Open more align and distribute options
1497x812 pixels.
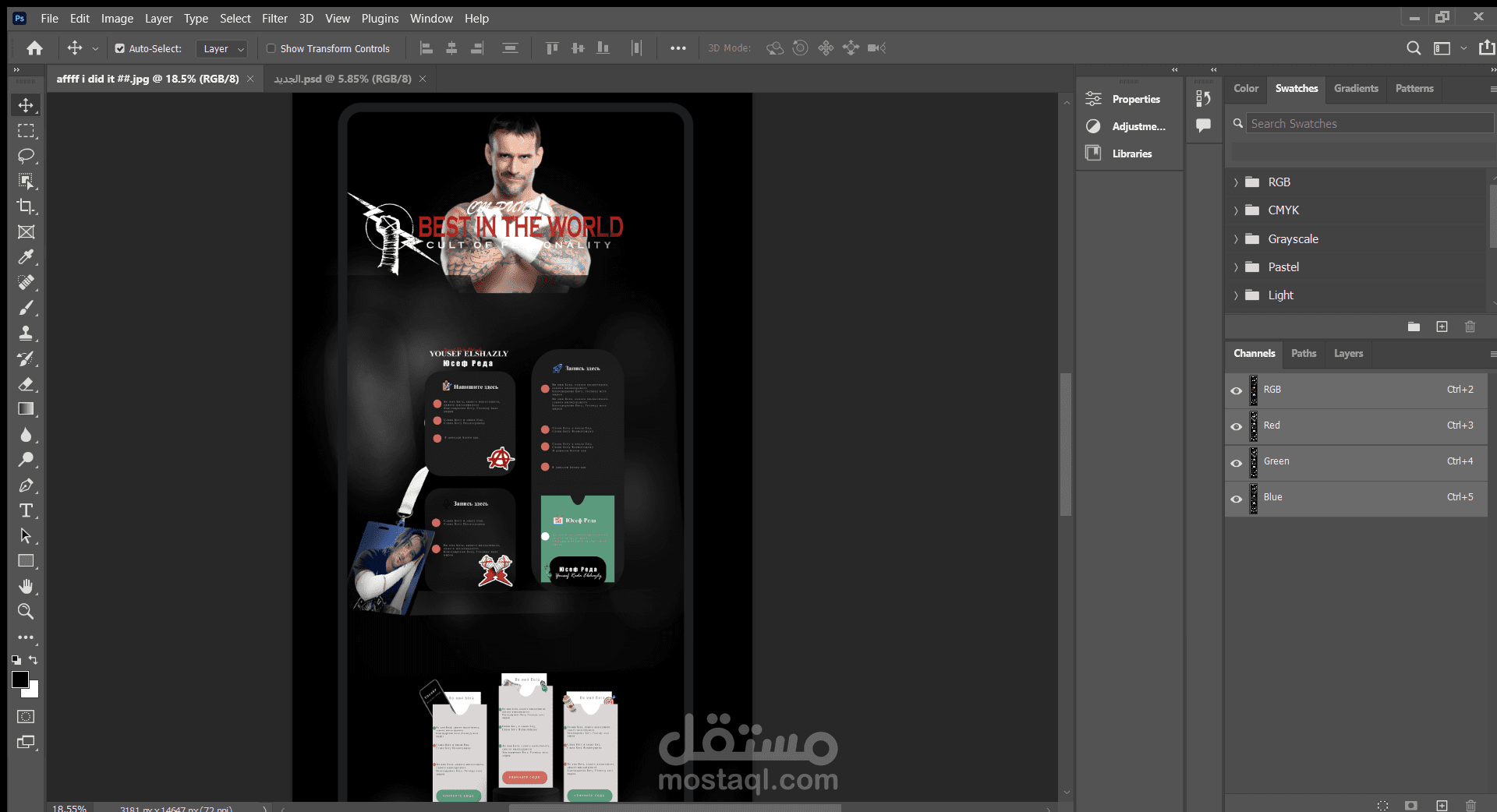[x=678, y=48]
